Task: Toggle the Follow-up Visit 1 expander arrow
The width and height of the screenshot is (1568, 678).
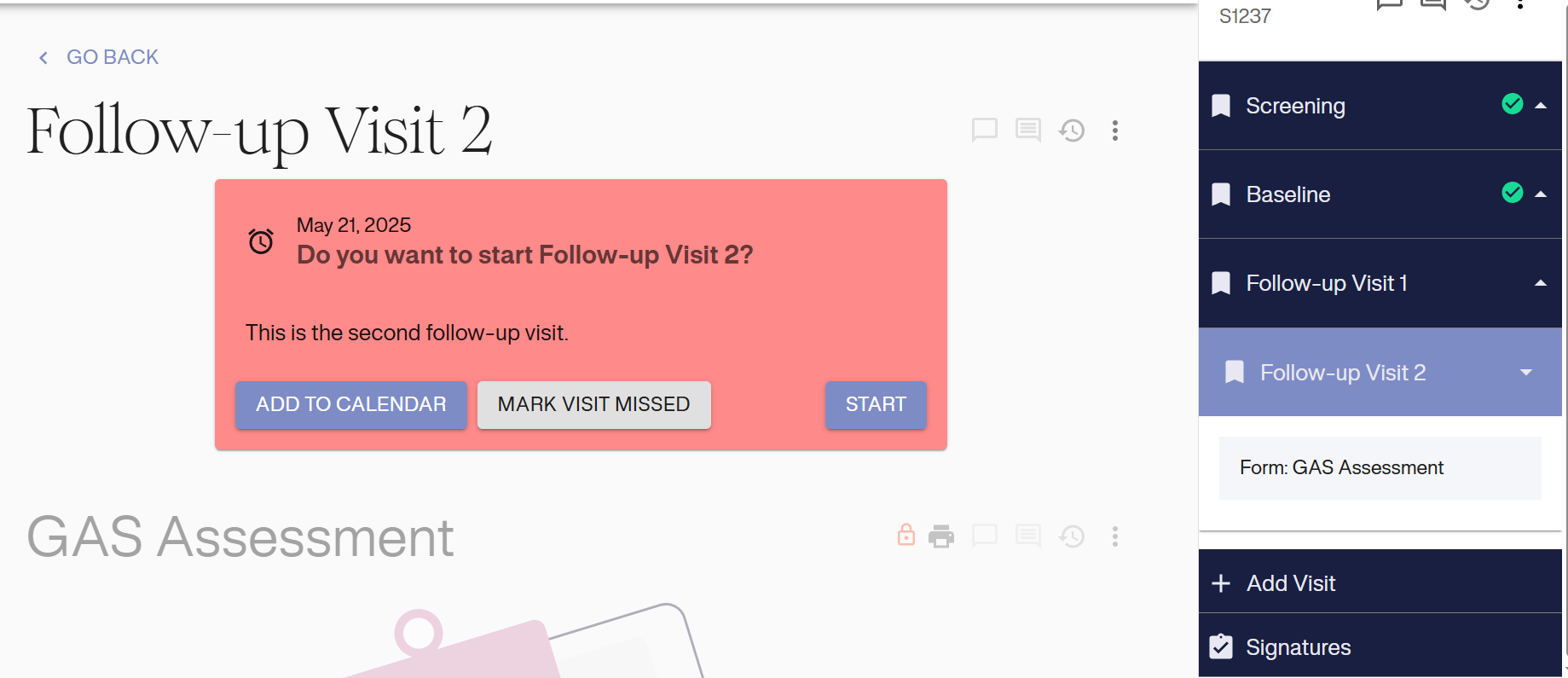Action: (x=1540, y=283)
